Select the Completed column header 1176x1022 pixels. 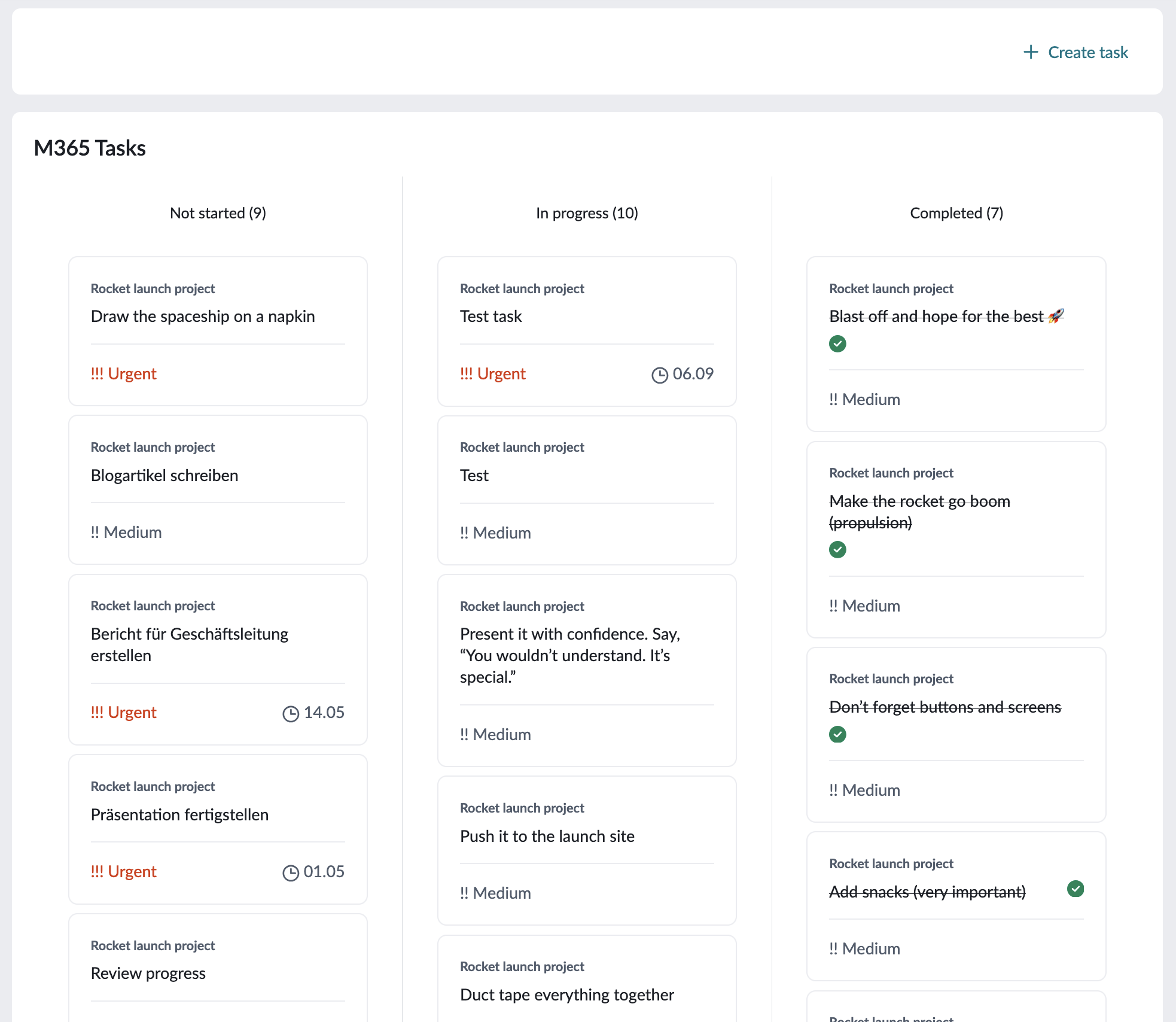(955, 213)
